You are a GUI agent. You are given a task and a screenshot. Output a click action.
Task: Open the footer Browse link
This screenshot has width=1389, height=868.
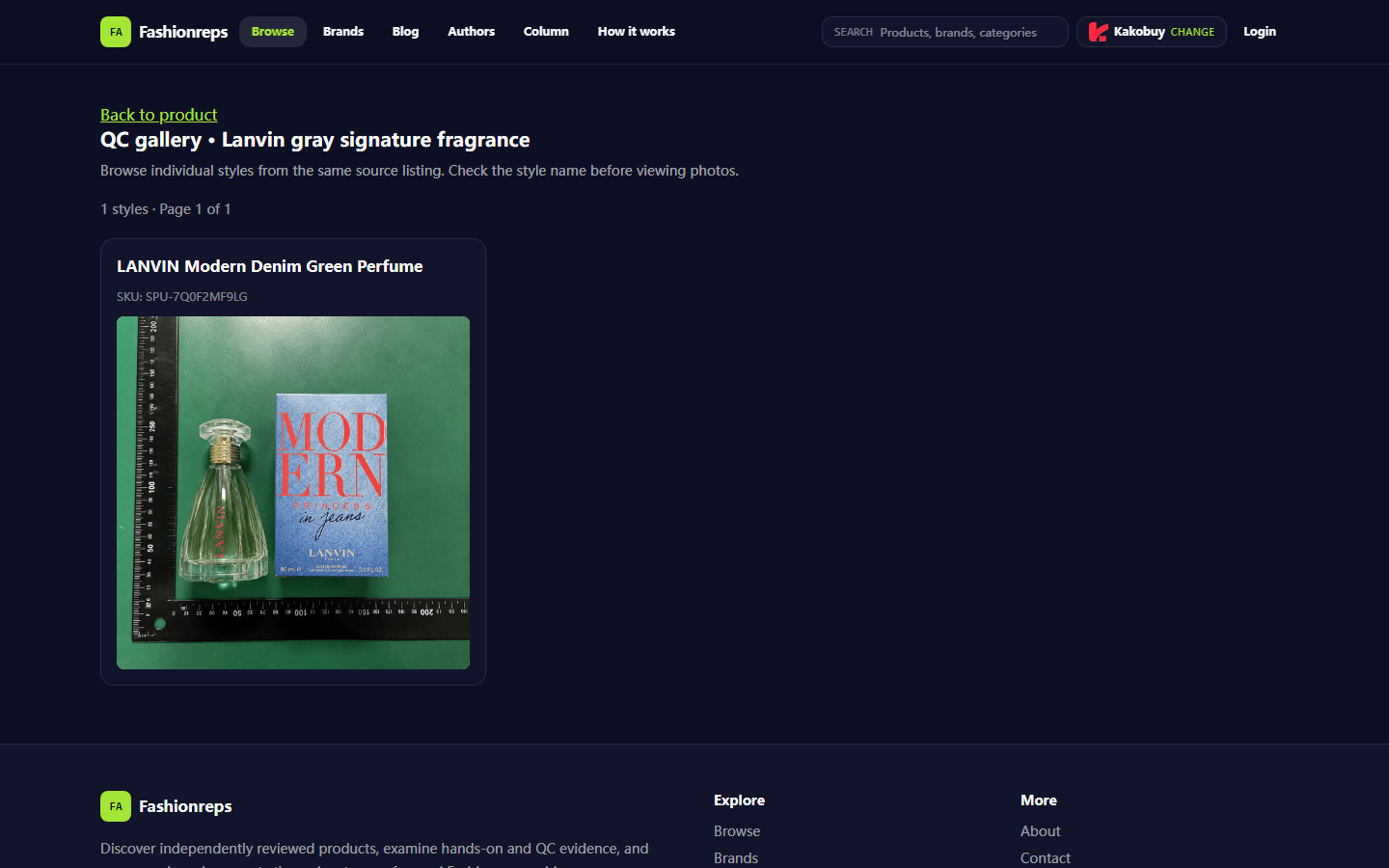pos(737,831)
